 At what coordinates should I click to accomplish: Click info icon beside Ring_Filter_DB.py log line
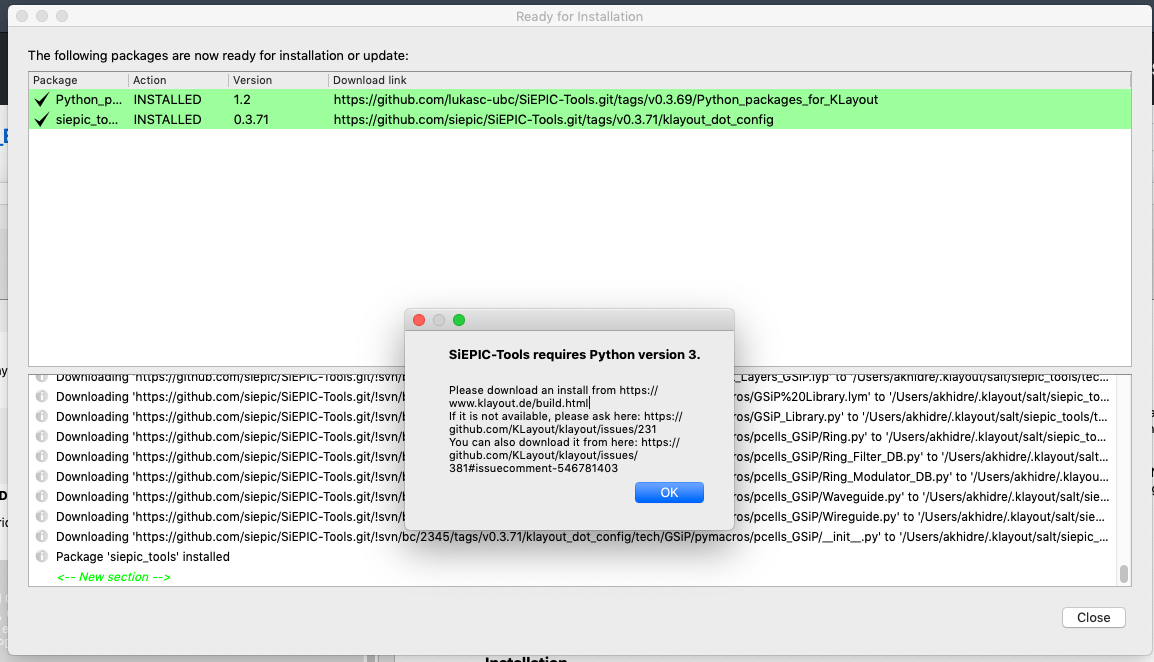42,457
